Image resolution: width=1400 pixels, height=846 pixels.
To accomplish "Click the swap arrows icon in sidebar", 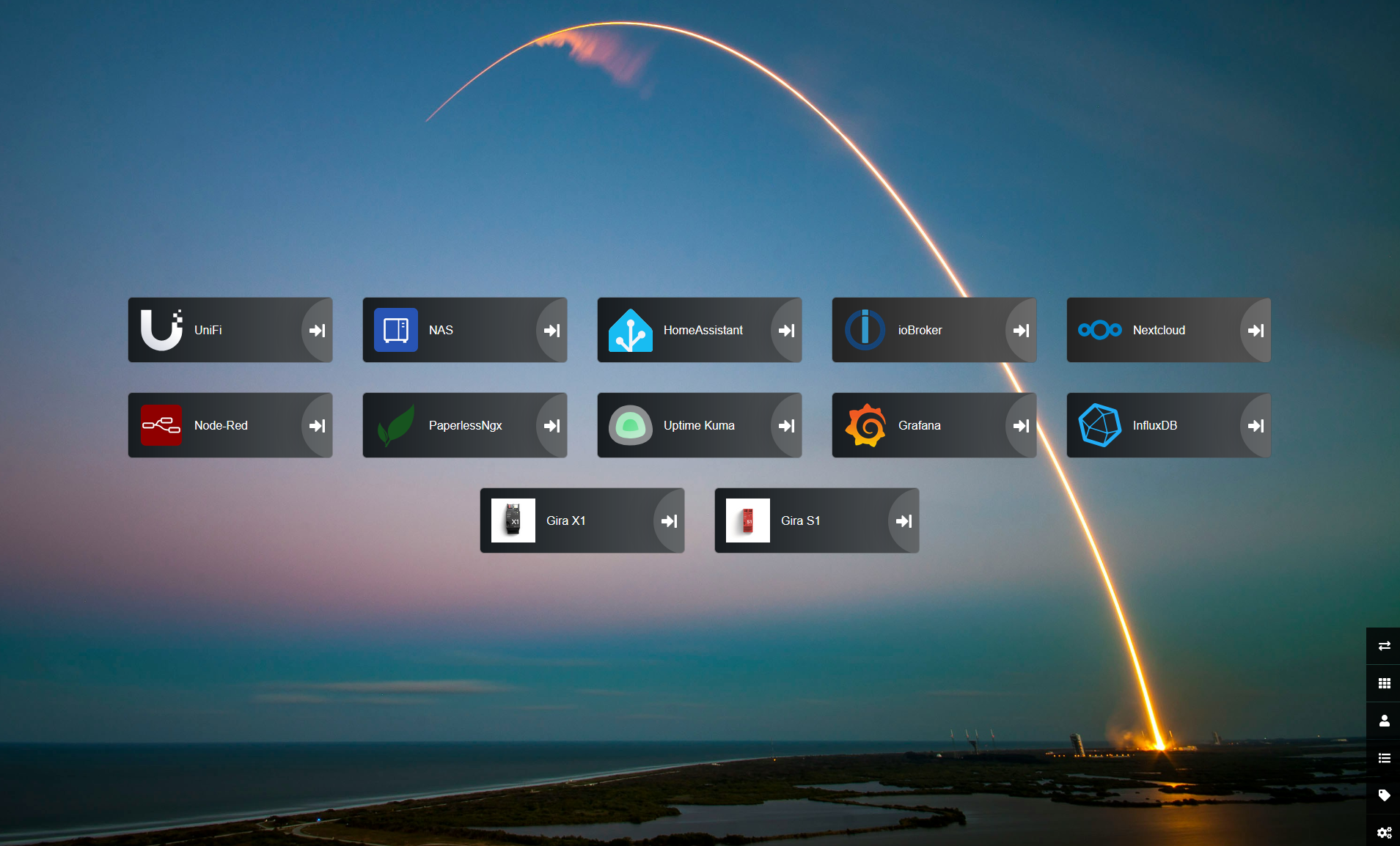I will pyautogui.click(x=1384, y=646).
